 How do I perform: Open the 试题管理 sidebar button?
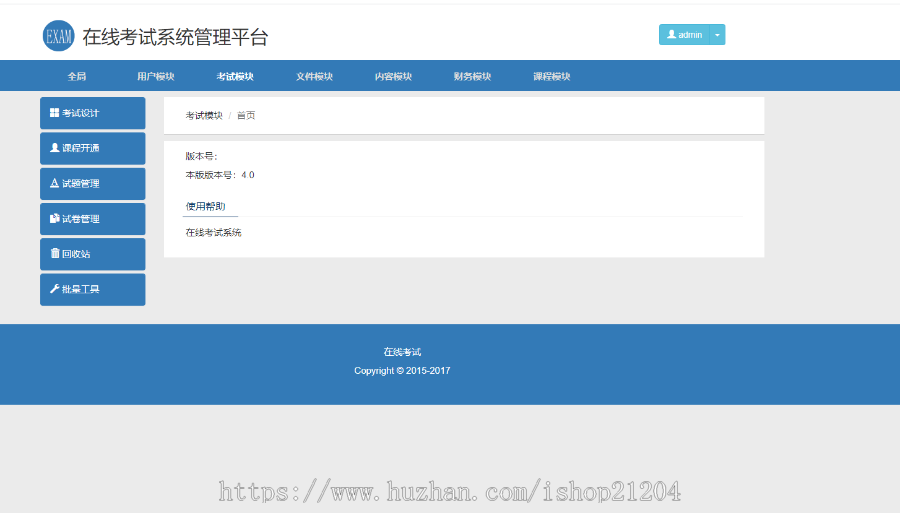92,184
